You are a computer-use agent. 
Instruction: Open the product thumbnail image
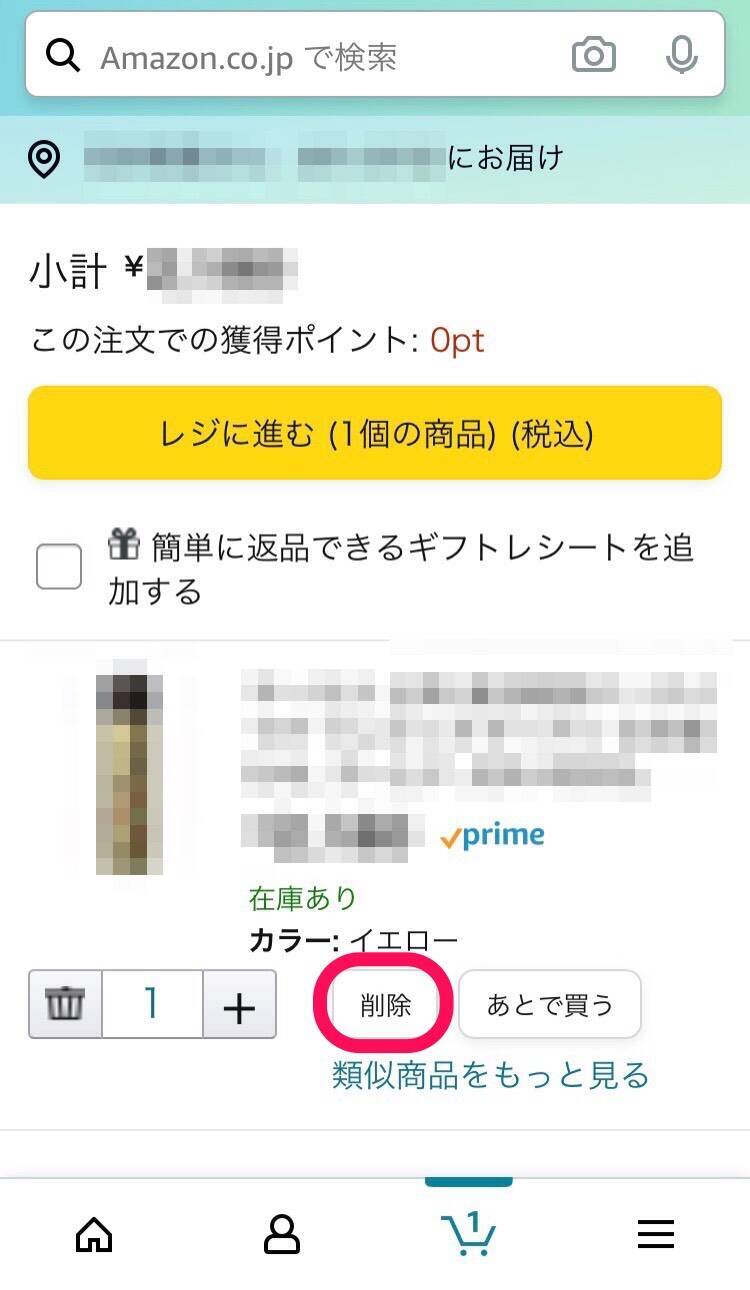coord(129,767)
